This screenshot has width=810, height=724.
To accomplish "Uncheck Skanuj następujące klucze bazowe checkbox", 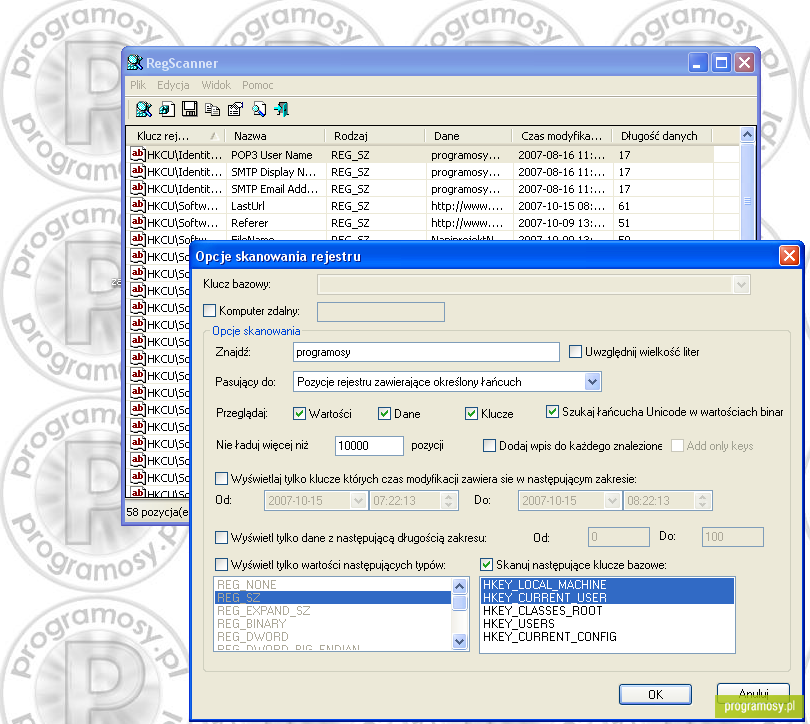I will [x=486, y=564].
